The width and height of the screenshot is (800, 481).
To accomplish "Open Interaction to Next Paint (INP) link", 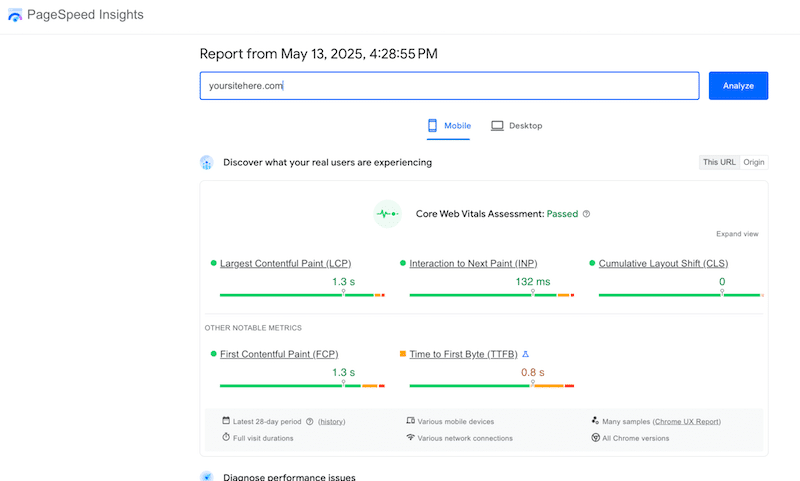I will [473, 264].
